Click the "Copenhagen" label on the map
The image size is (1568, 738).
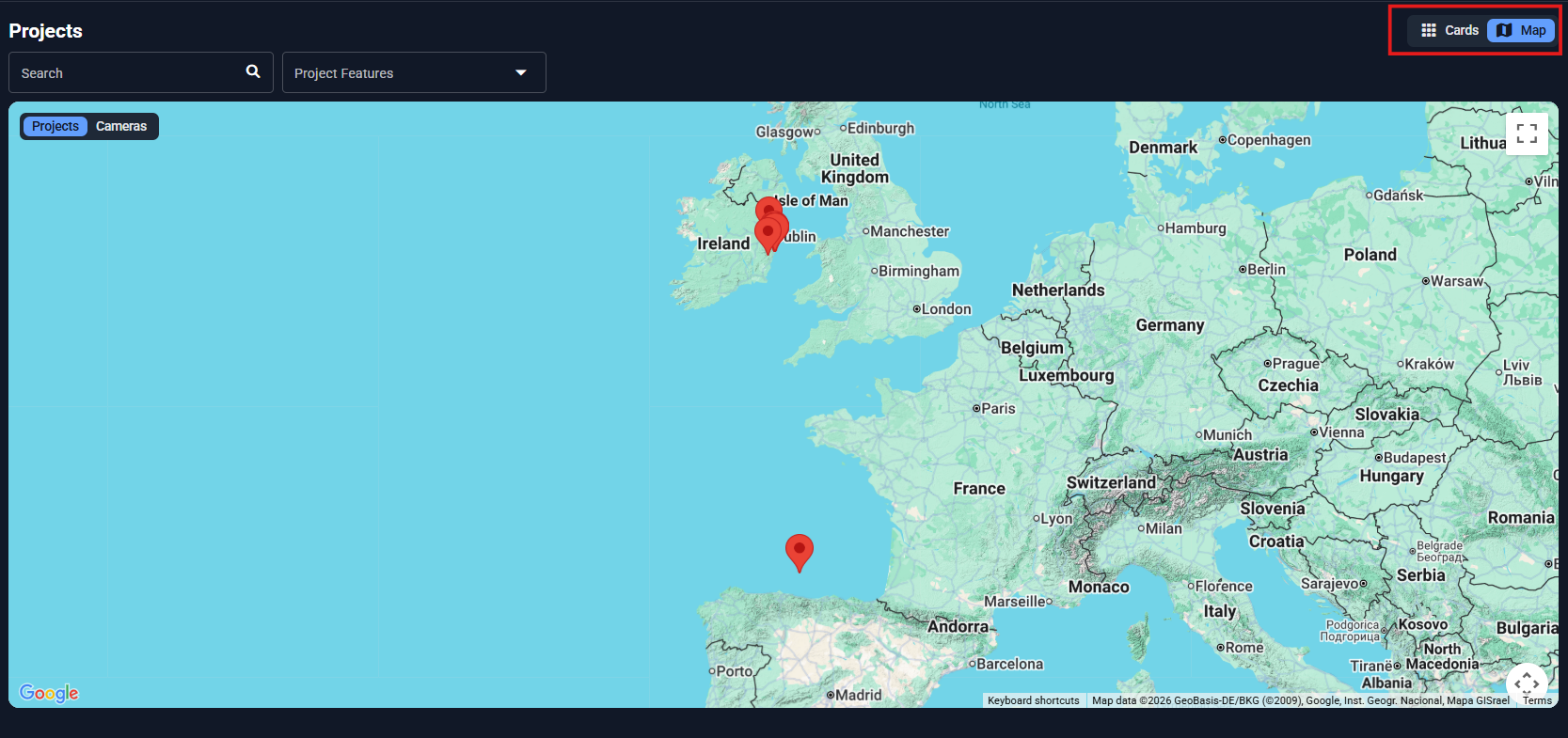[x=1269, y=140]
